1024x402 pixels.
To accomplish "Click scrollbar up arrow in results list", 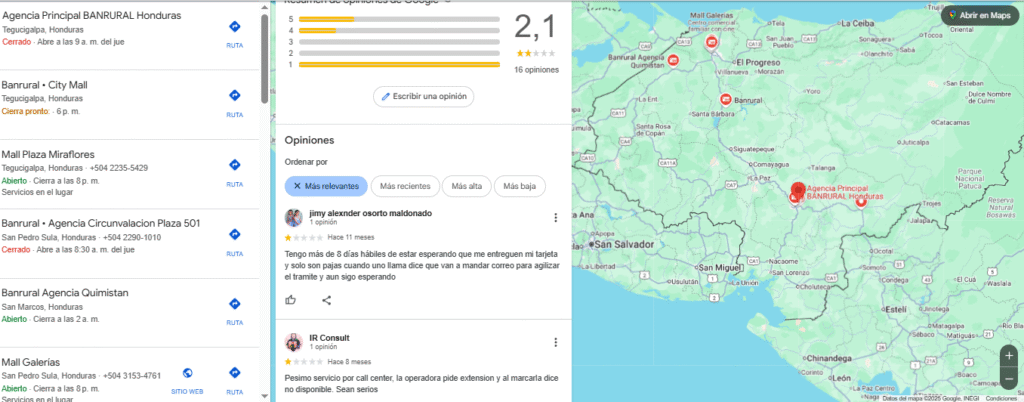I will (x=264, y=6).
